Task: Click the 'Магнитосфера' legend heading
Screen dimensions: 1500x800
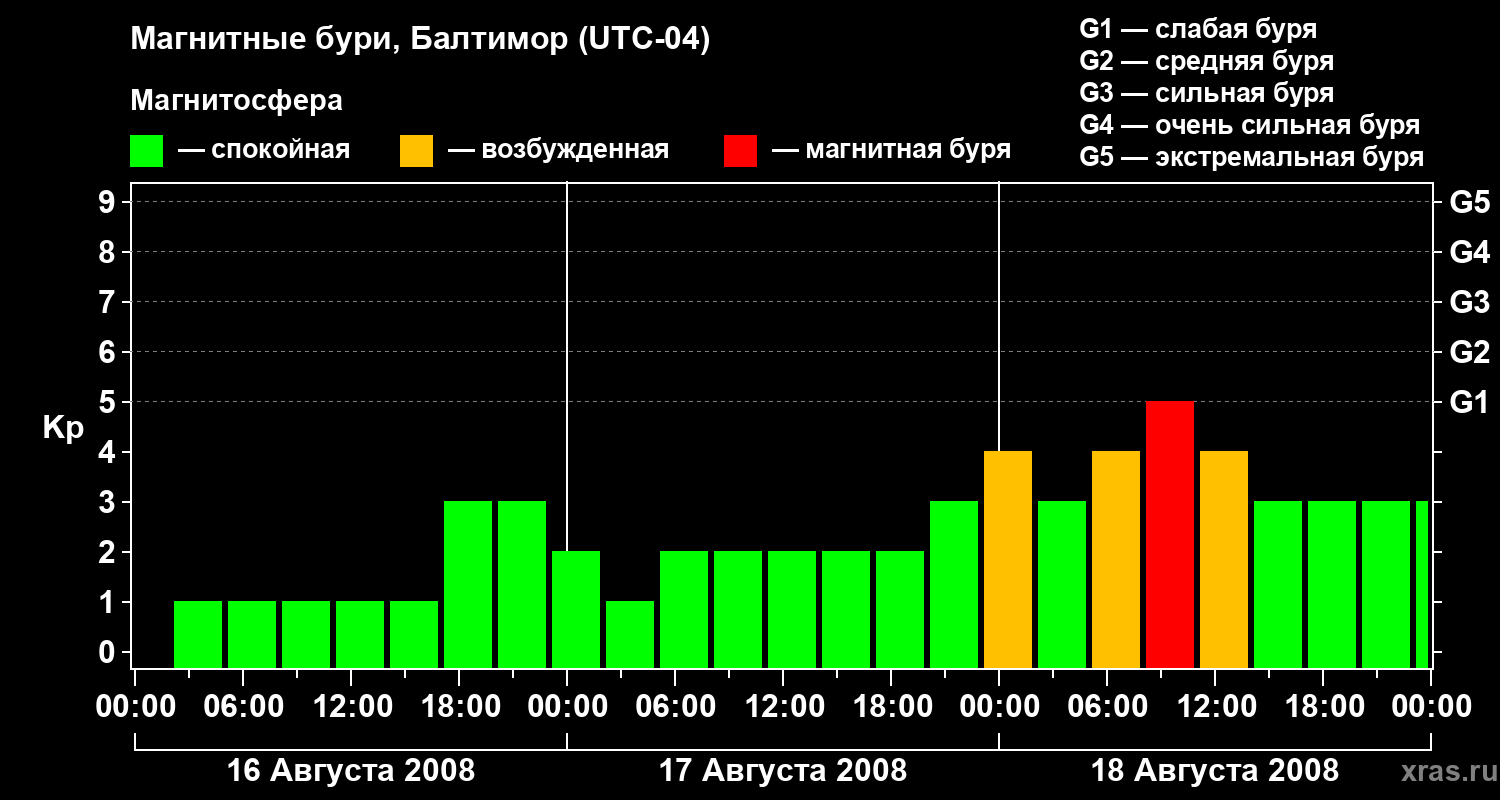Action: [236, 101]
